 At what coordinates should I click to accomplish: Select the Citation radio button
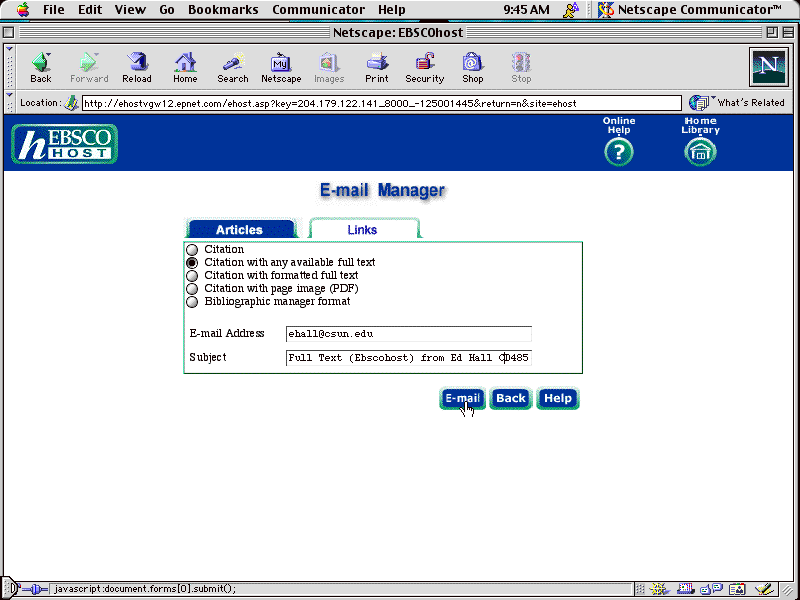[192, 249]
